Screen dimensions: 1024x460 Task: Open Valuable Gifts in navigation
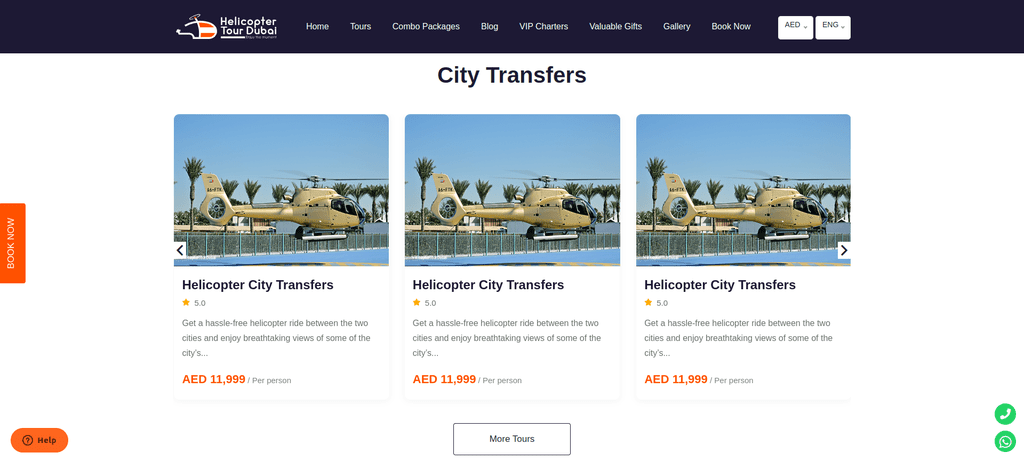pos(615,27)
